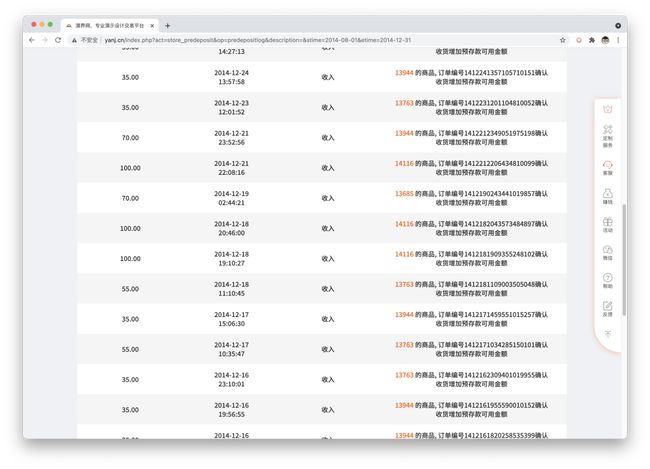
Task: Open the browser profile avatar
Action: [605, 40]
